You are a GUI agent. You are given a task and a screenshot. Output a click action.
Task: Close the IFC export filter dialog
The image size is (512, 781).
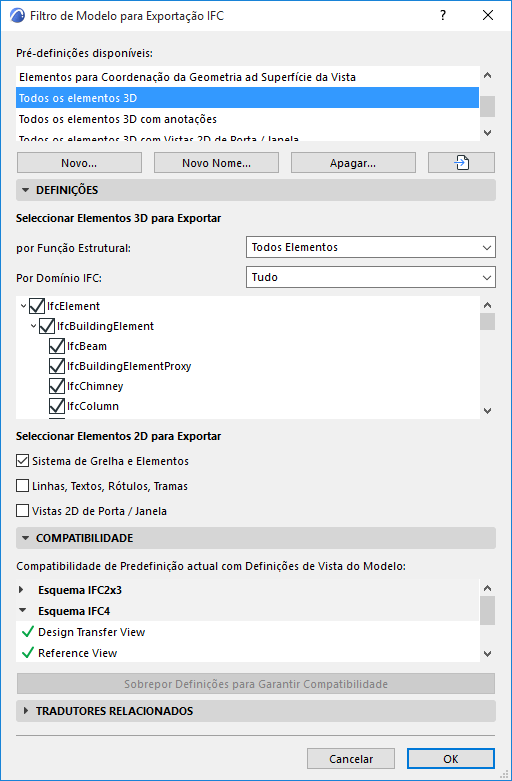pos(488,15)
